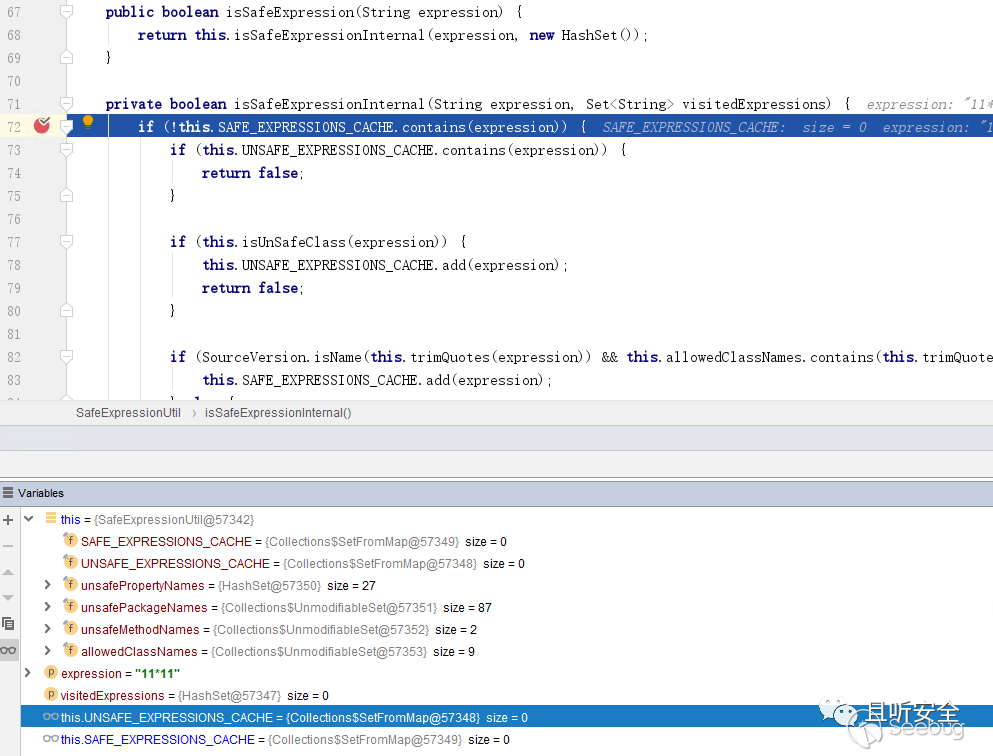Collapse the 'this' variable node
Viewport: 993px width, 756px height.
coord(29,519)
